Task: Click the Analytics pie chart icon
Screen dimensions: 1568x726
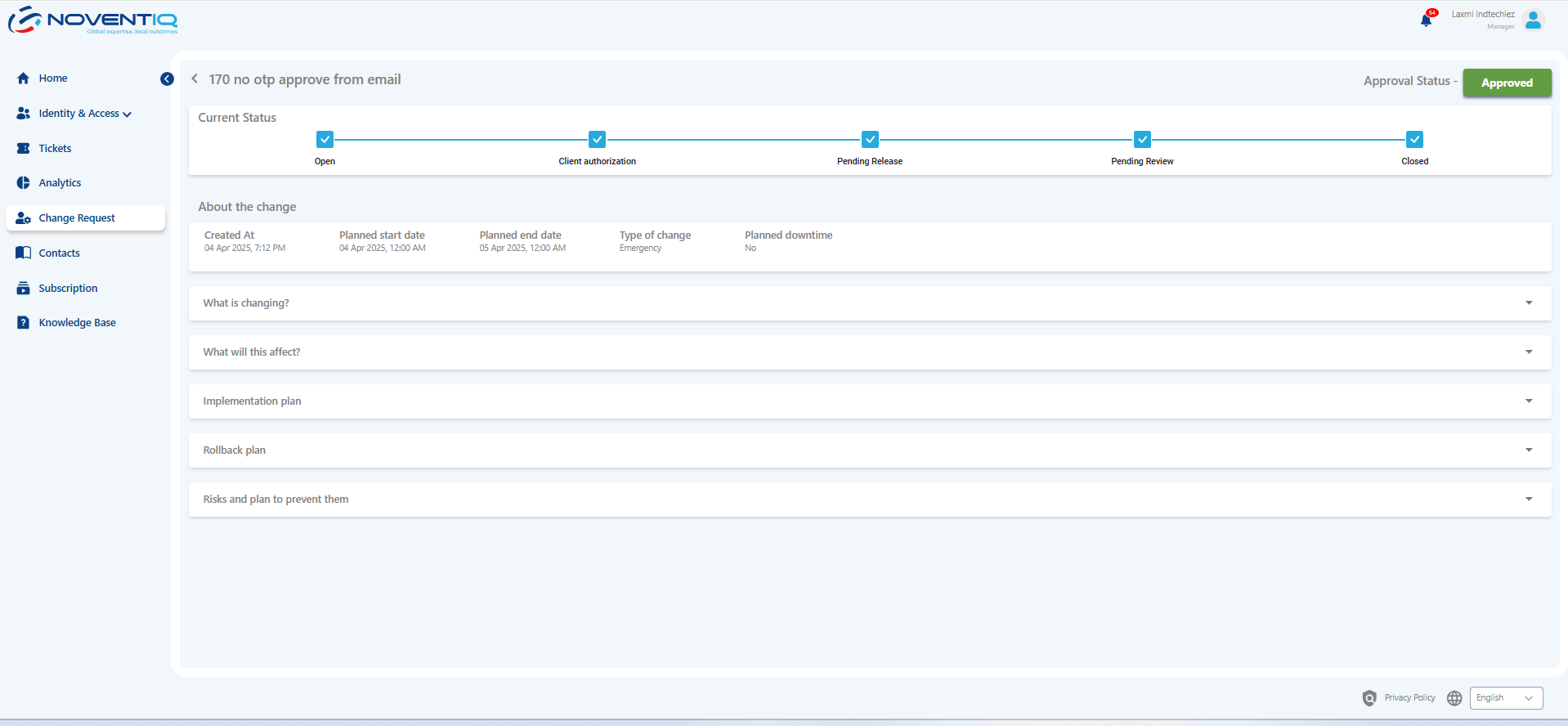Action: [24, 183]
